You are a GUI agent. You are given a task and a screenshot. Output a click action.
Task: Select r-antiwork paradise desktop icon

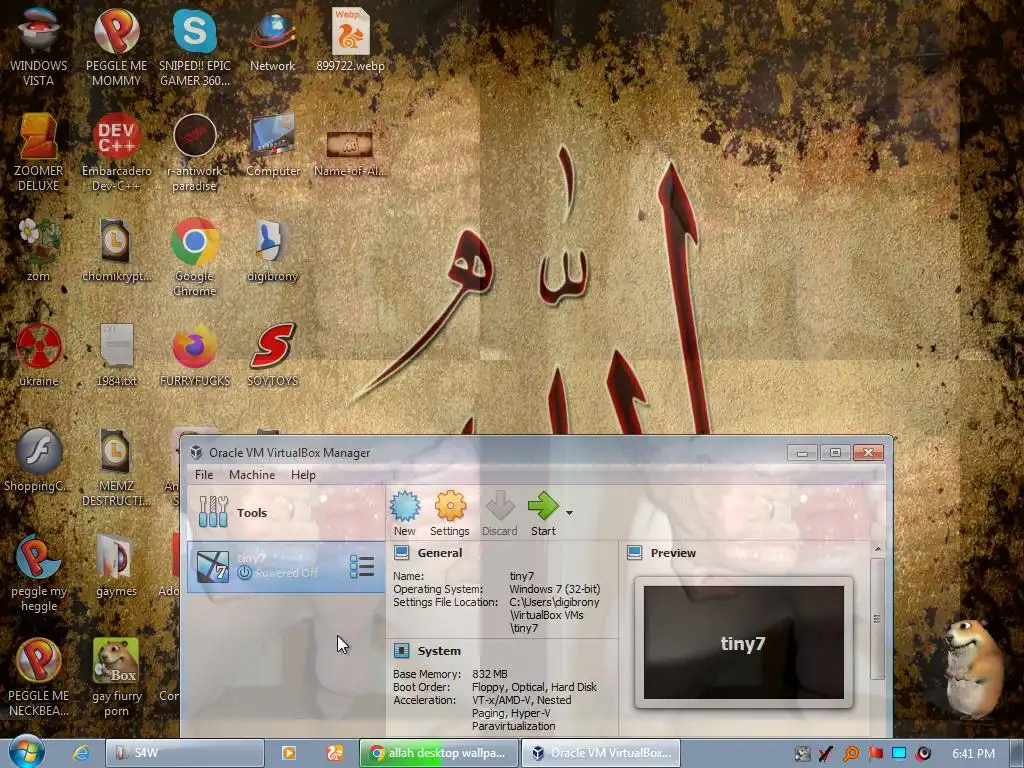(x=195, y=153)
